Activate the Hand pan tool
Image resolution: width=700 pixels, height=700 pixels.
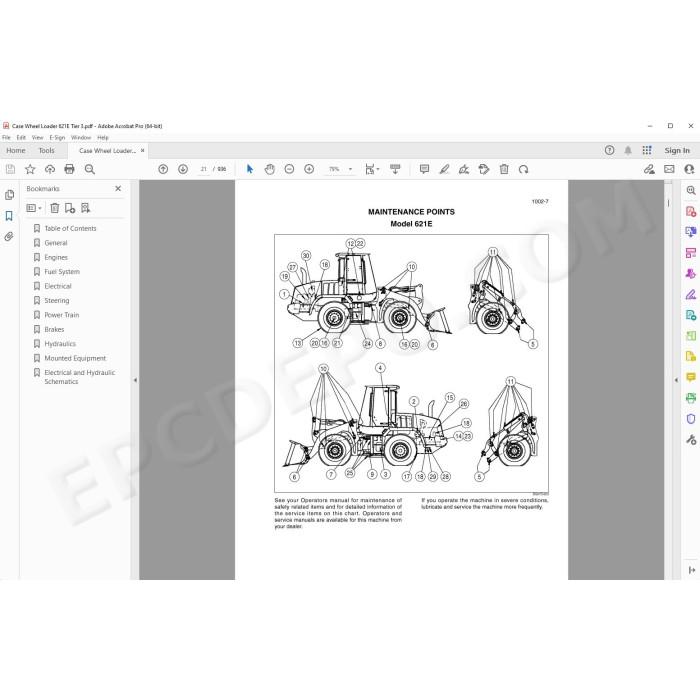tap(269, 169)
